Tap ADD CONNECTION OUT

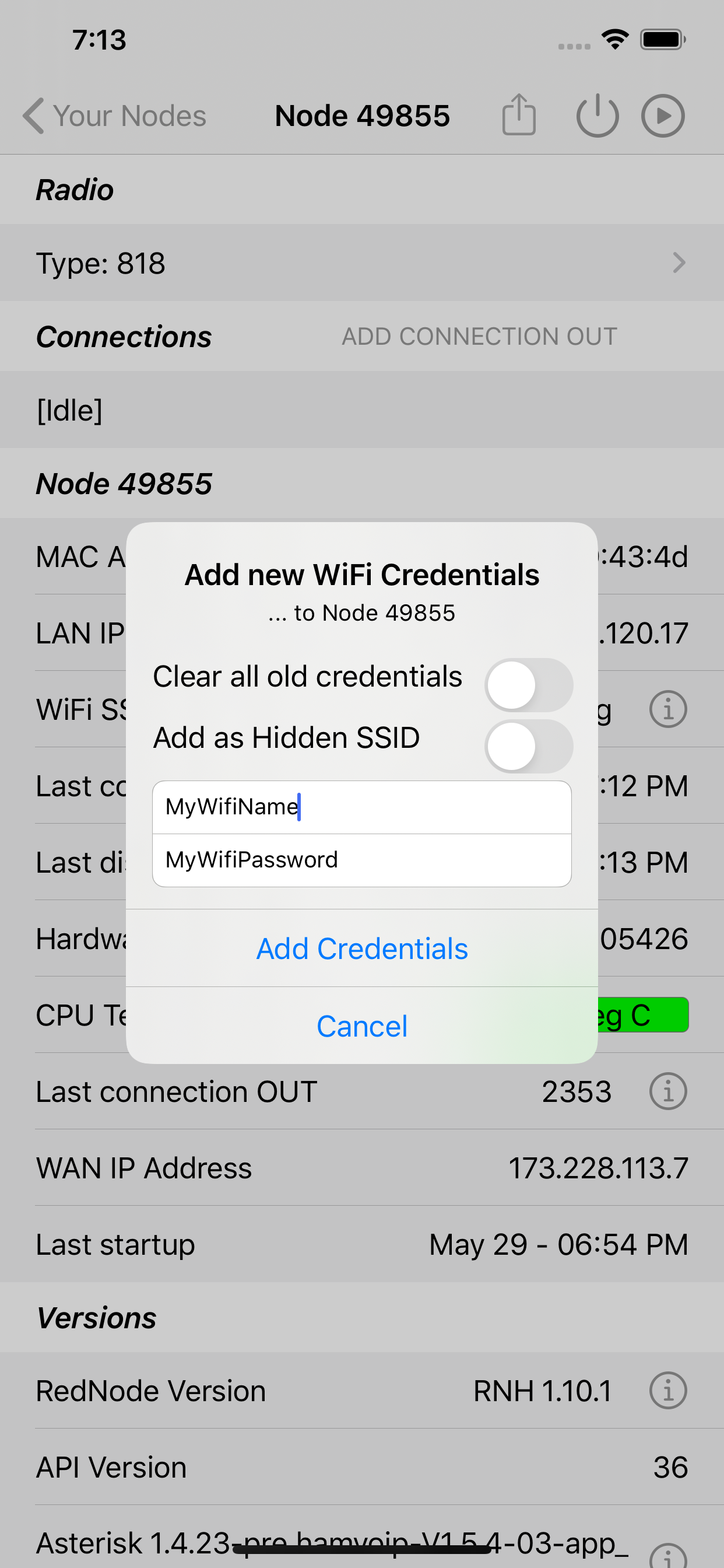coord(480,336)
